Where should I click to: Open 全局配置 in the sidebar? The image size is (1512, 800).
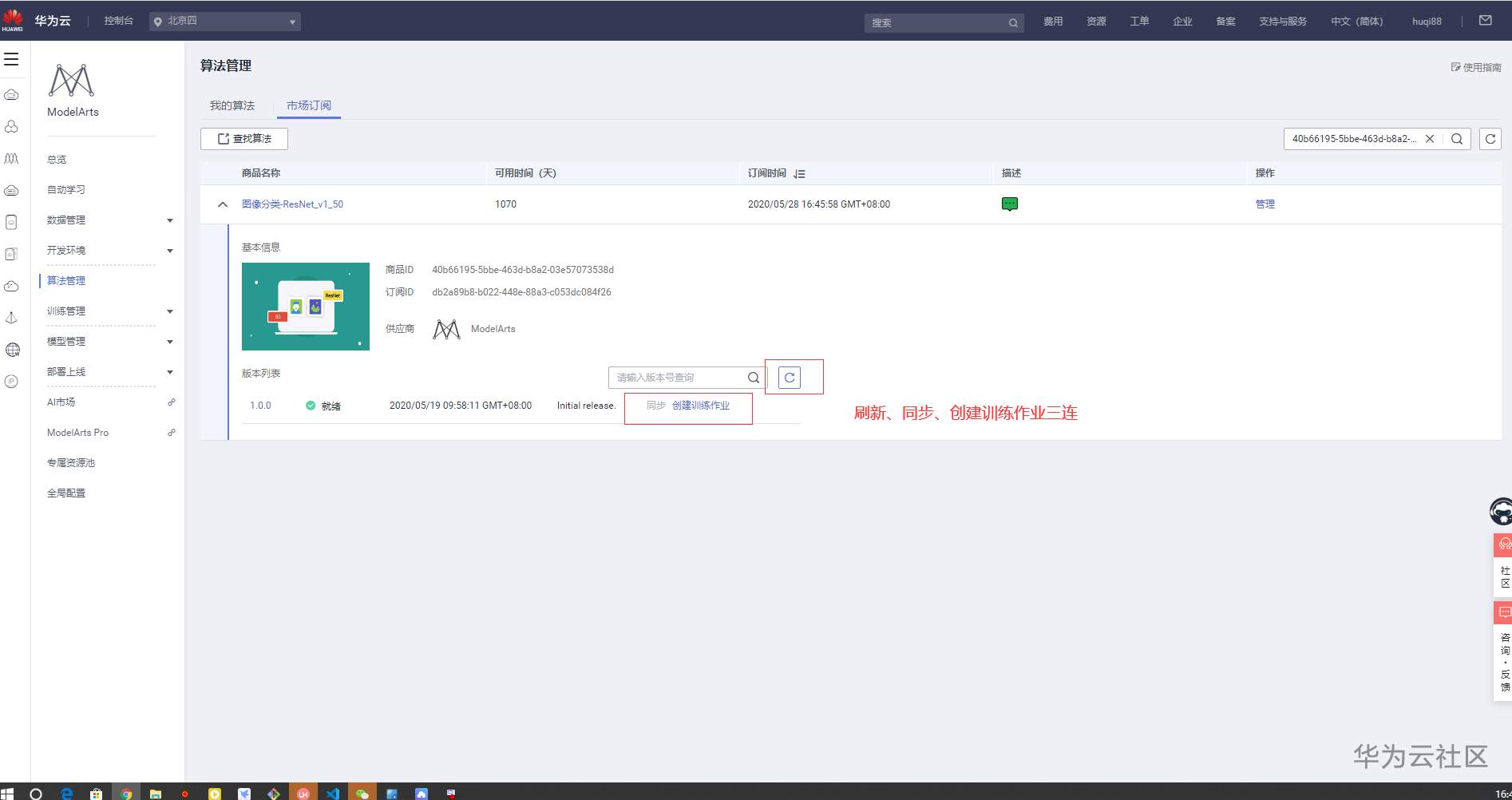point(66,493)
